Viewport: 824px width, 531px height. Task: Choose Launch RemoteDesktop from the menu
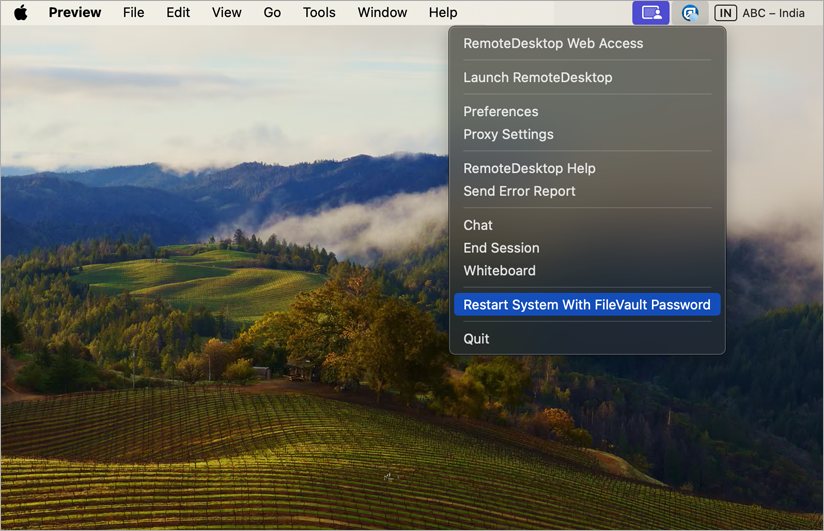click(537, 78)
